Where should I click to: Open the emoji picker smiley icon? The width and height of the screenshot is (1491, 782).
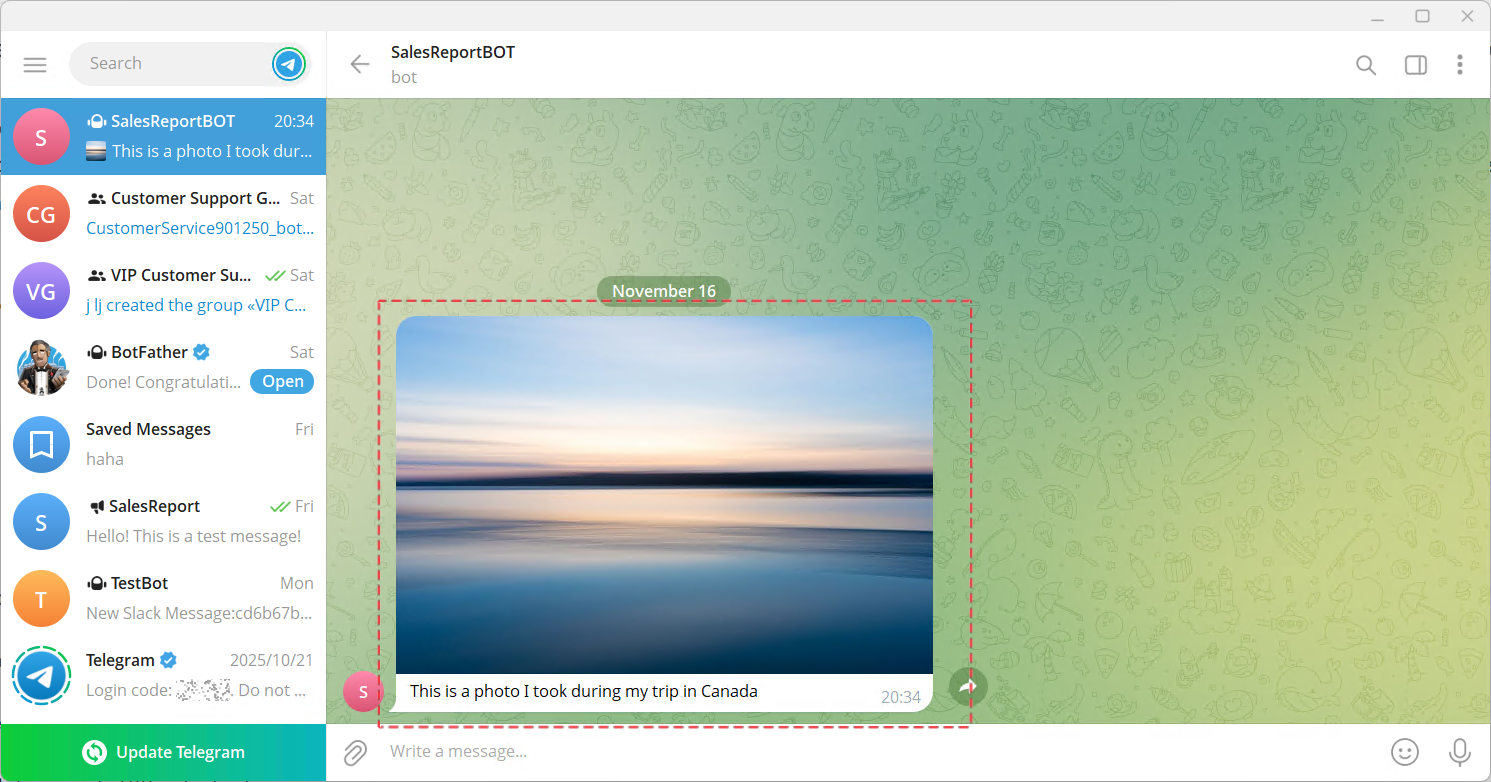tap(1405, 752)
